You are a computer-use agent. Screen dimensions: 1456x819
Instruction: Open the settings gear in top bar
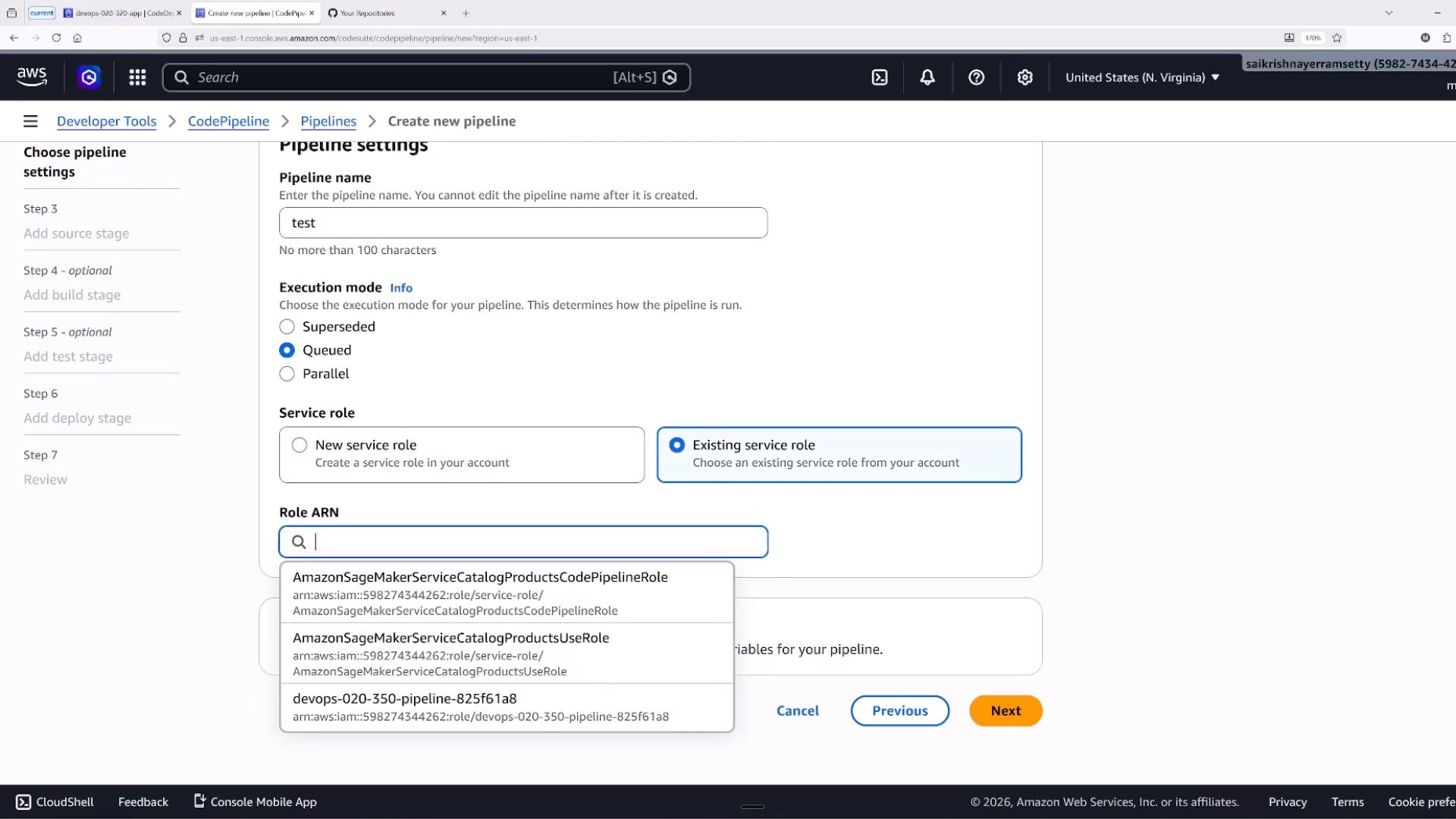[1025, 77]
